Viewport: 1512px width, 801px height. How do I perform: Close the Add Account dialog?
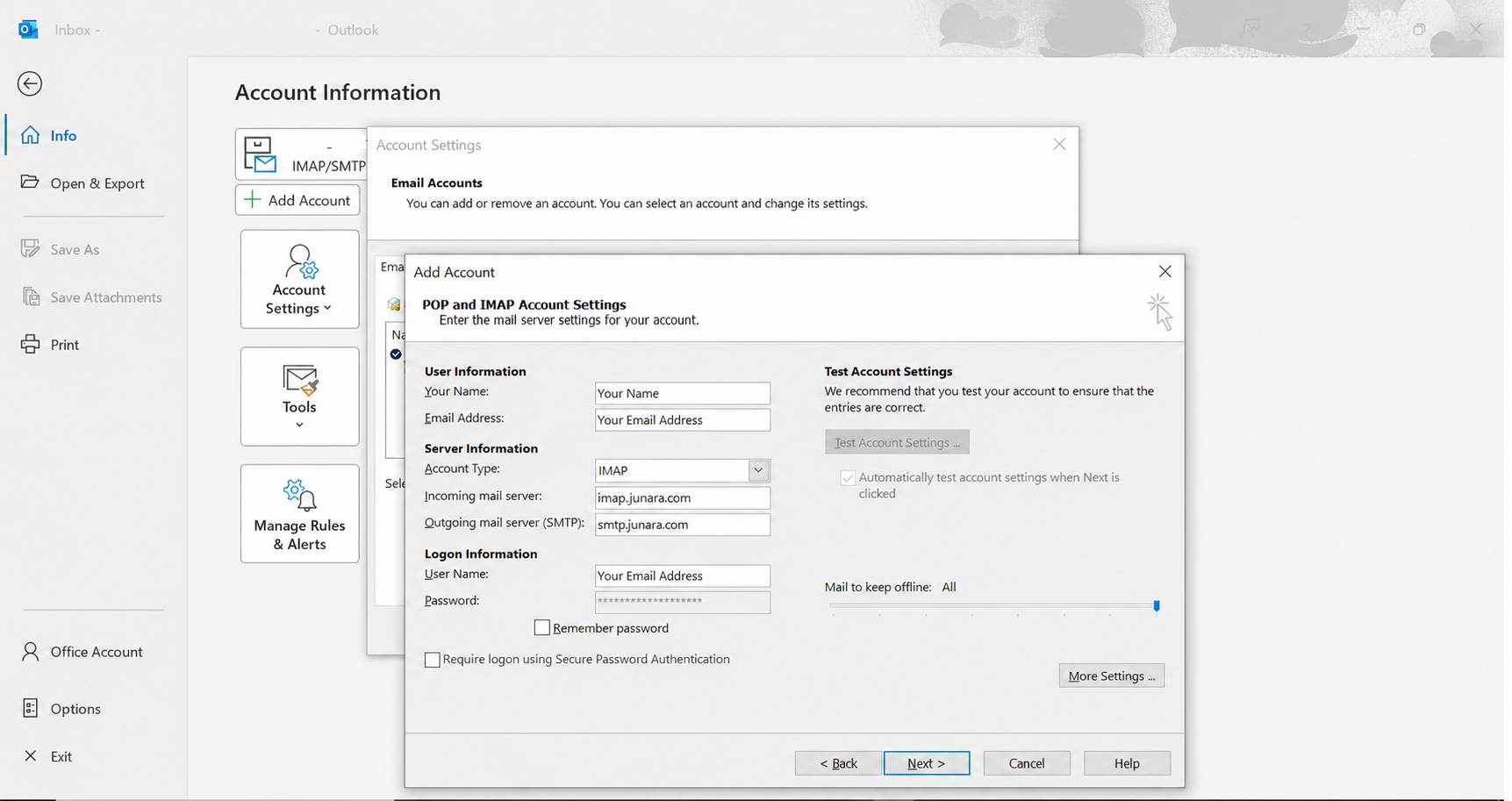click(1164, 271)
